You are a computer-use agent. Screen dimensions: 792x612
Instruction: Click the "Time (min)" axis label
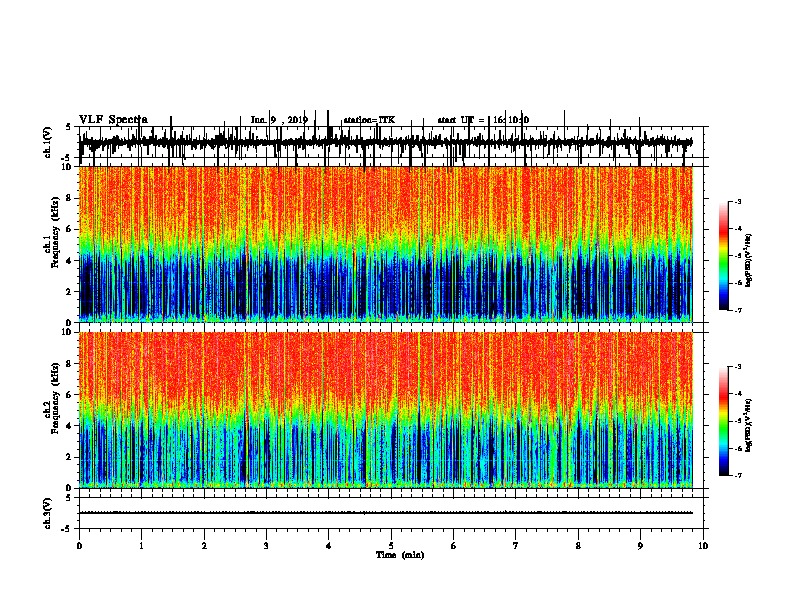coord(400,555)
